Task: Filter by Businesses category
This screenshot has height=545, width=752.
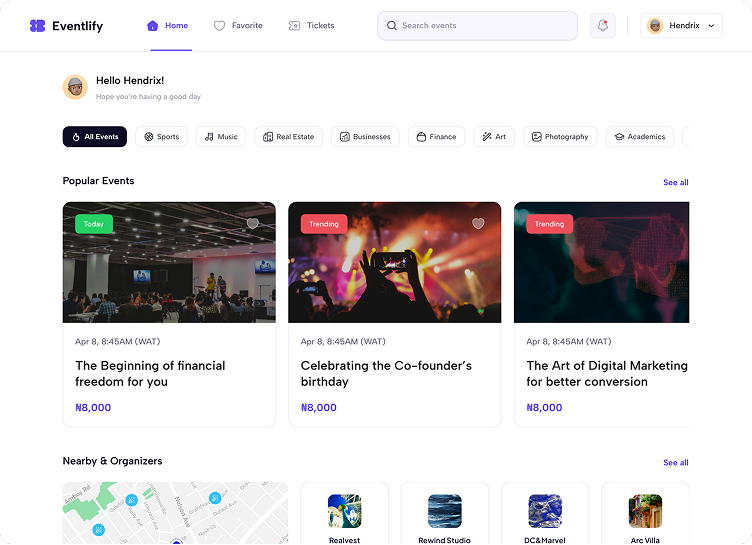Action: tap(365, 137)
